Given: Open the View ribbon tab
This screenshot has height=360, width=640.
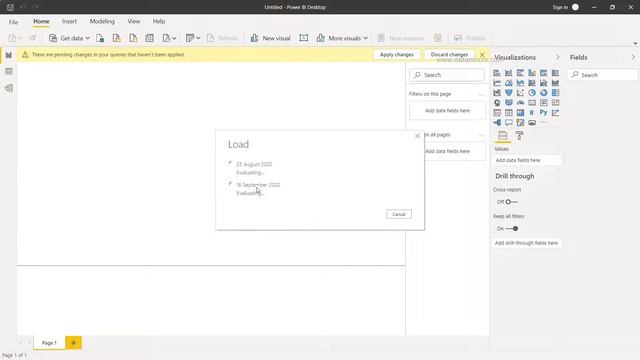Looking at the screenshot, I should pos(134,21).
